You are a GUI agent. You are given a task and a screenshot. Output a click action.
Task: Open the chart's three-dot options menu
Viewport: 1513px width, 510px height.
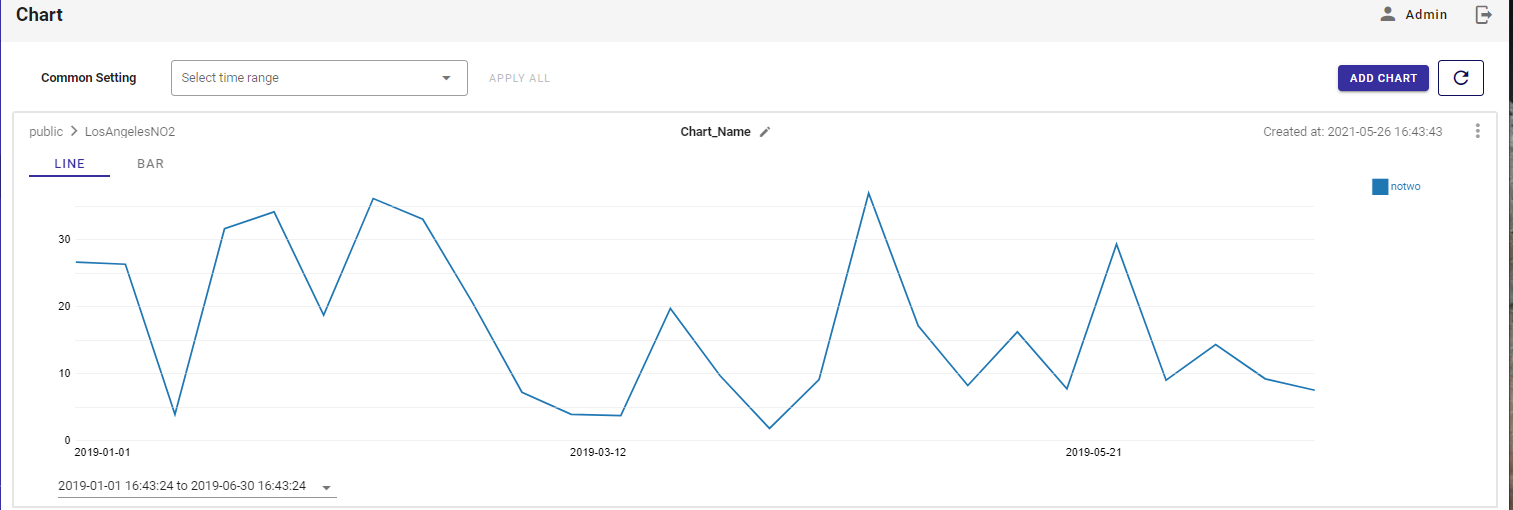tap(1477, 131)
